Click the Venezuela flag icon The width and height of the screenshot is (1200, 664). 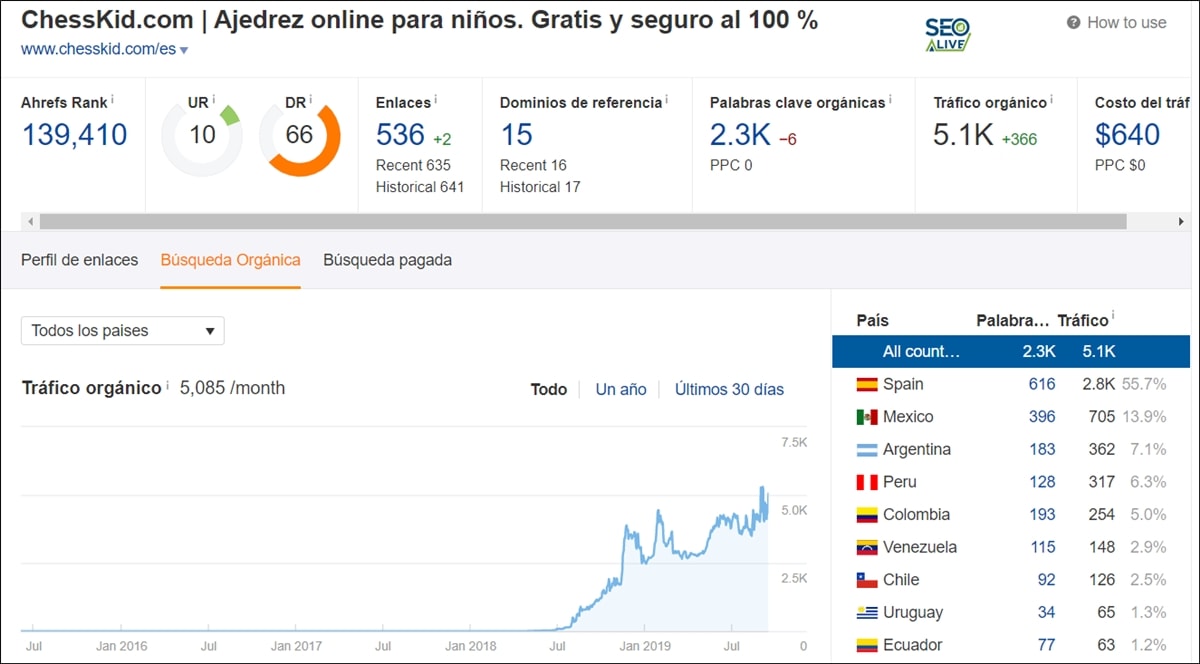point(868,547)
